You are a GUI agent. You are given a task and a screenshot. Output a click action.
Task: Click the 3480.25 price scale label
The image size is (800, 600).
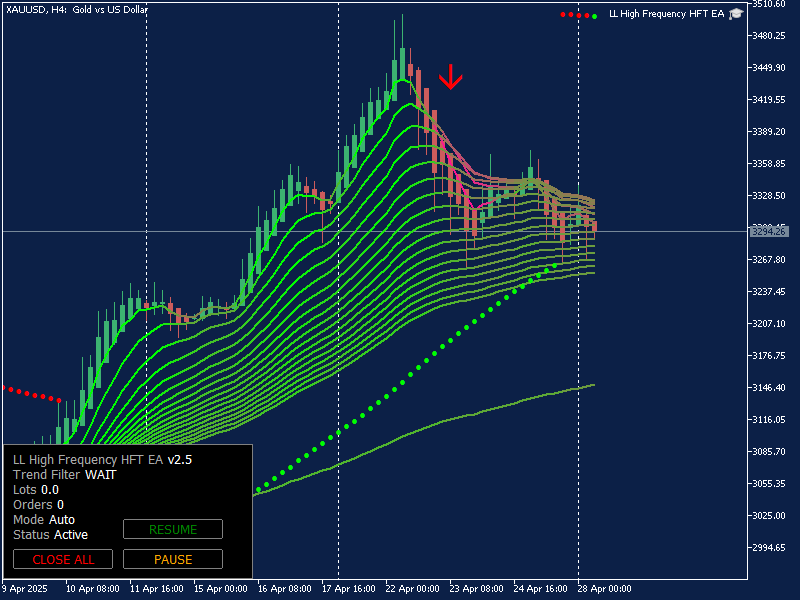pyautogui.click(x=769, y=36)
